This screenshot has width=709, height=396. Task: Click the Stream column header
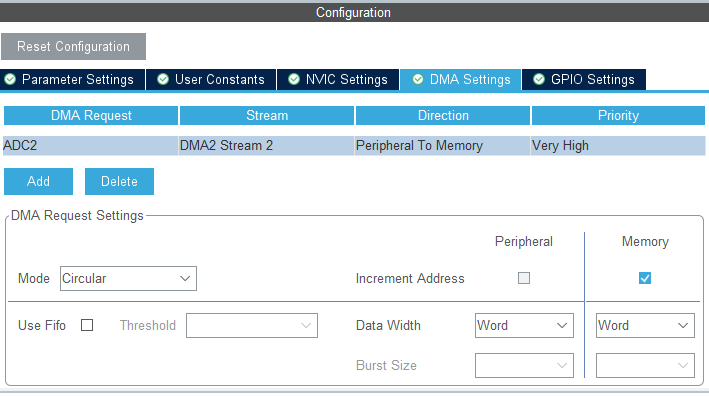267,116
